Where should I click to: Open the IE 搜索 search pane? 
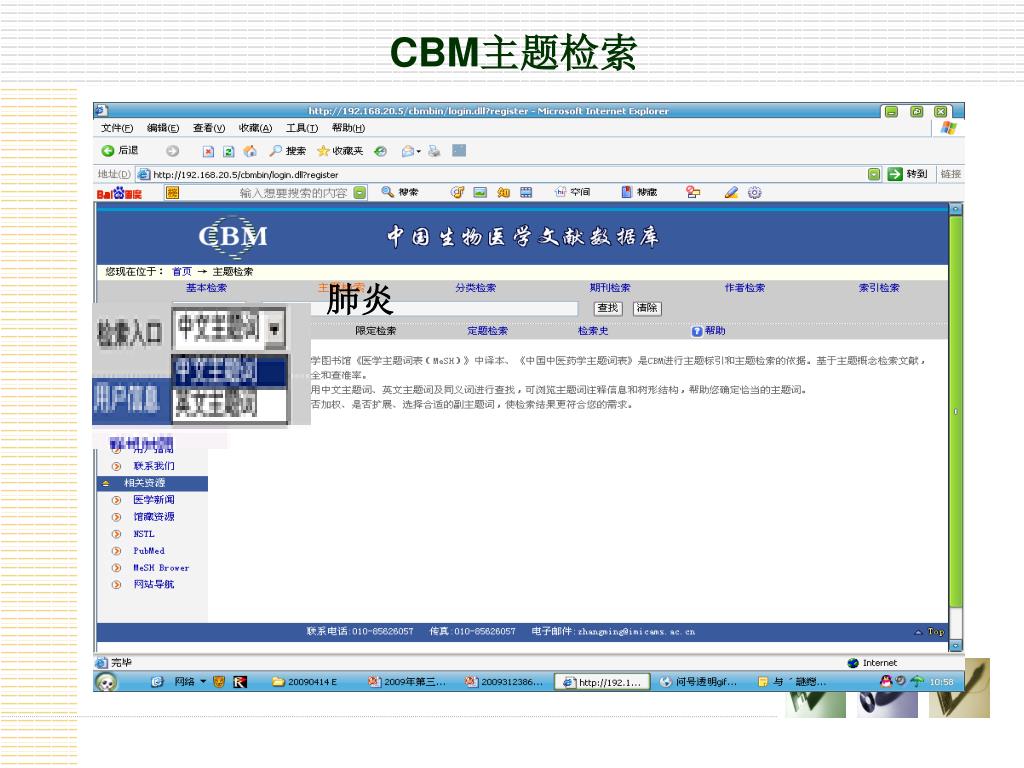[x=288, y=151]
